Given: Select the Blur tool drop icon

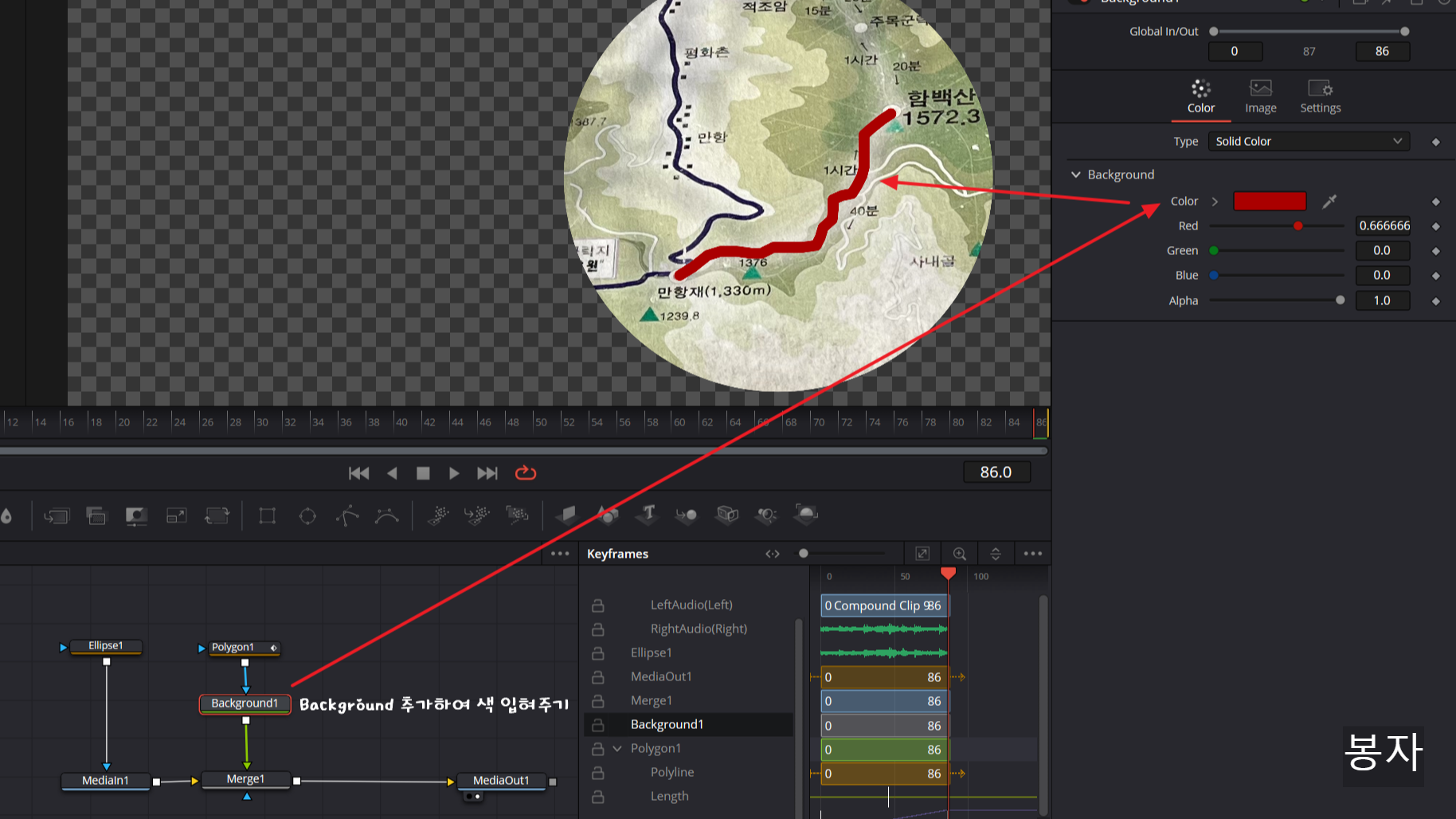Looking at the screenshot, I should 6,515.
